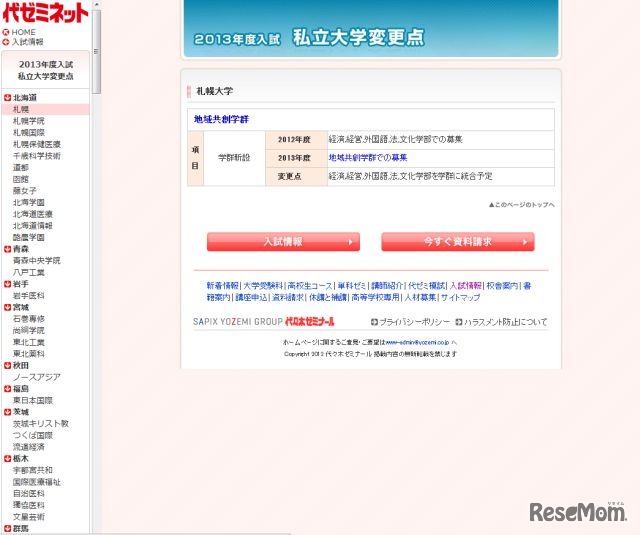The image size is (640, 535).
Task: Select 函館 in the sidebar
Action: tap(21, 179)
